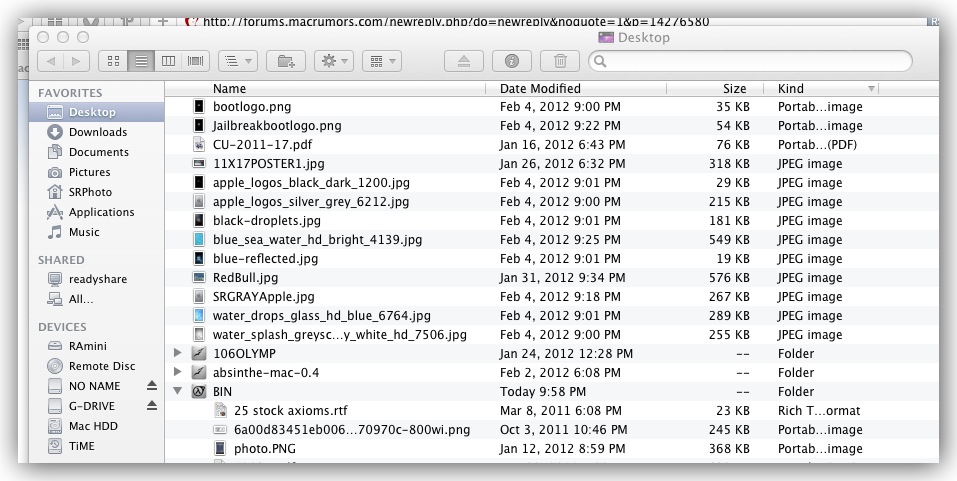Eject the G-DRIVE volume

(152, 406)
